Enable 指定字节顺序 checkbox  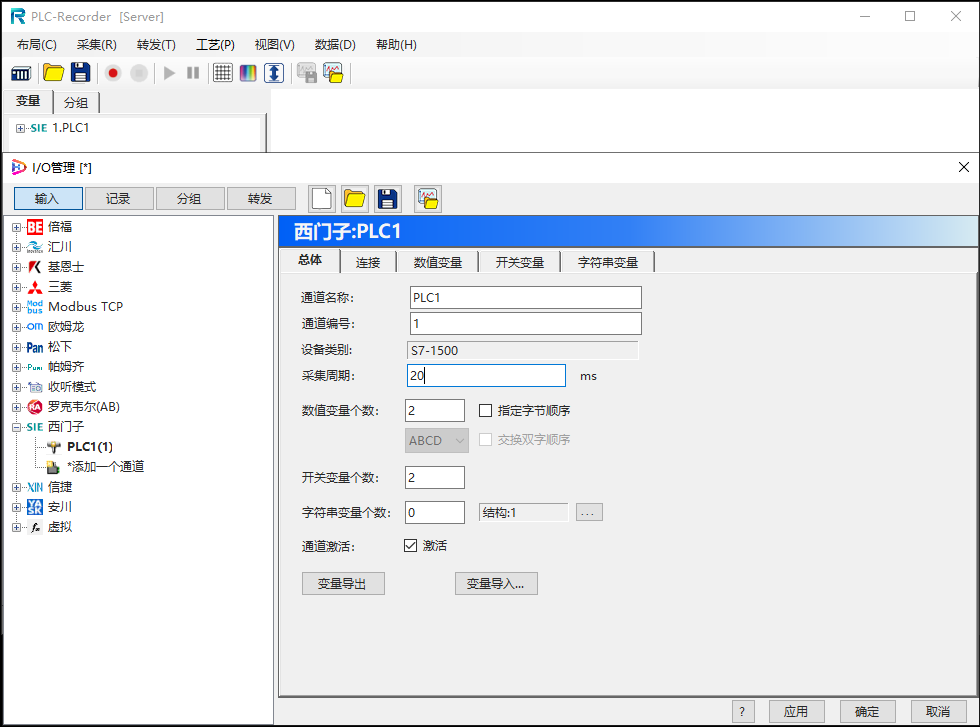(486, 410)
